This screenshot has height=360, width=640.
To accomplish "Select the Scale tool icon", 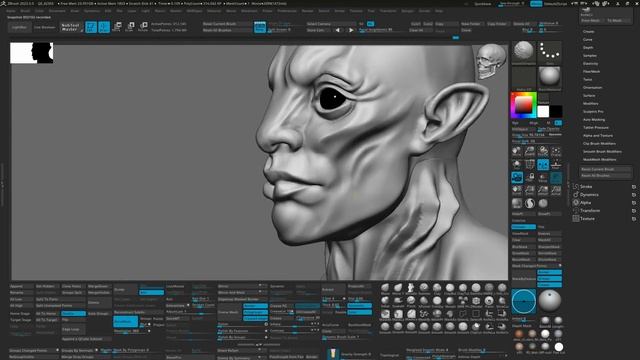I will coord(130,27).
